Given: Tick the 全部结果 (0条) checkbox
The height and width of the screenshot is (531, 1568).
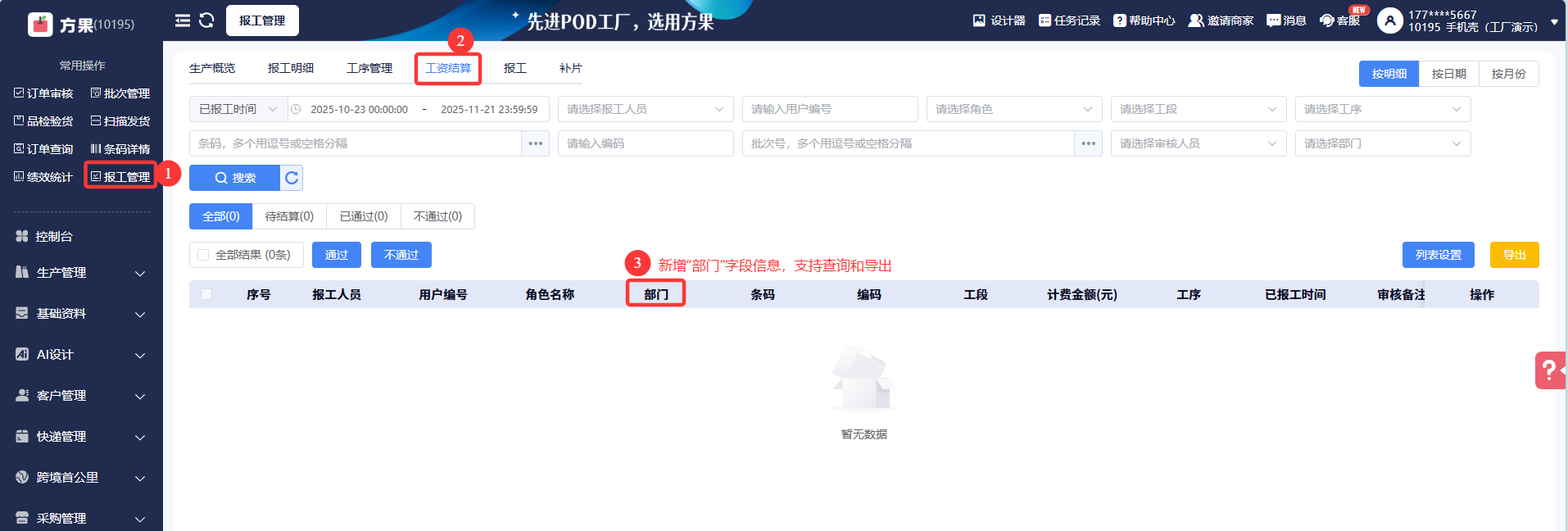Looking at the screenshot, I should [203, 255].
